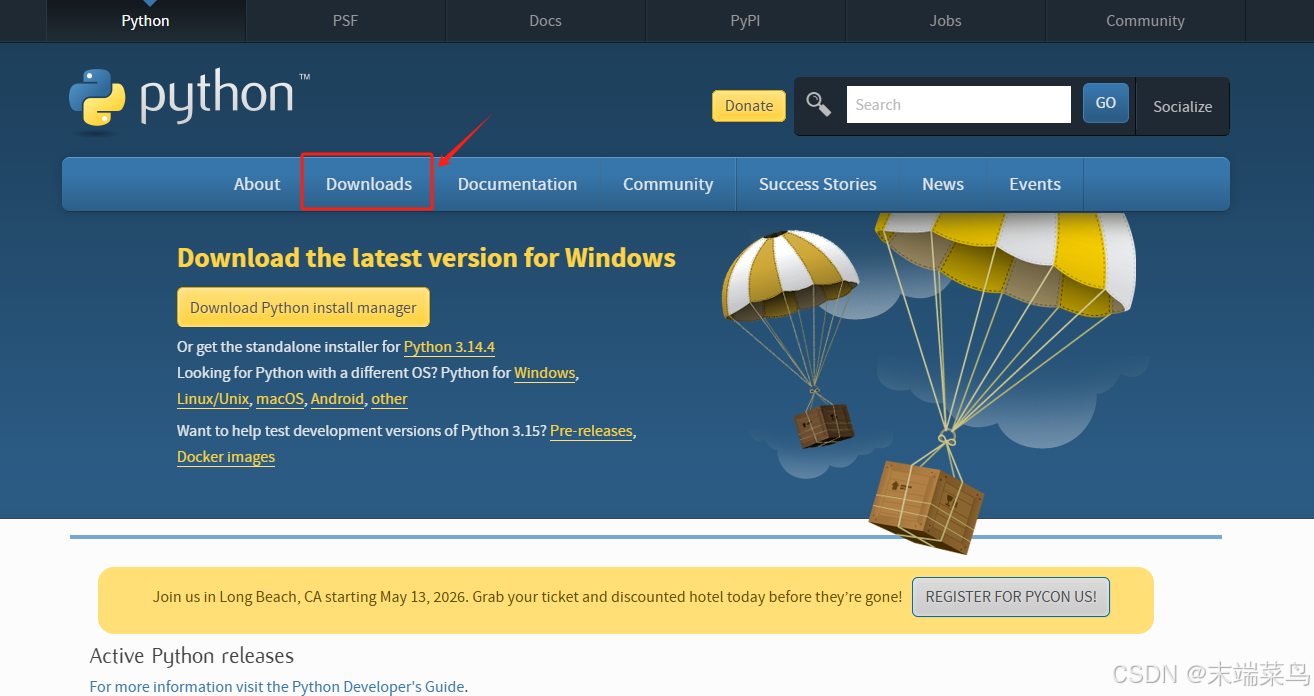Open the About navigation menu
Screen dimensions: 1314x696
point(257,184)
